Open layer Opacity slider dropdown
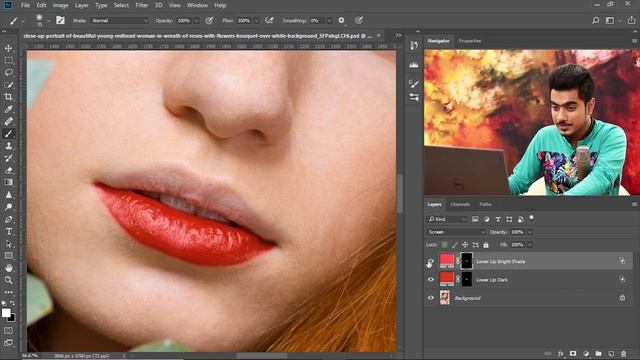This screenshot has width=640, height=360. pos(530,232)
